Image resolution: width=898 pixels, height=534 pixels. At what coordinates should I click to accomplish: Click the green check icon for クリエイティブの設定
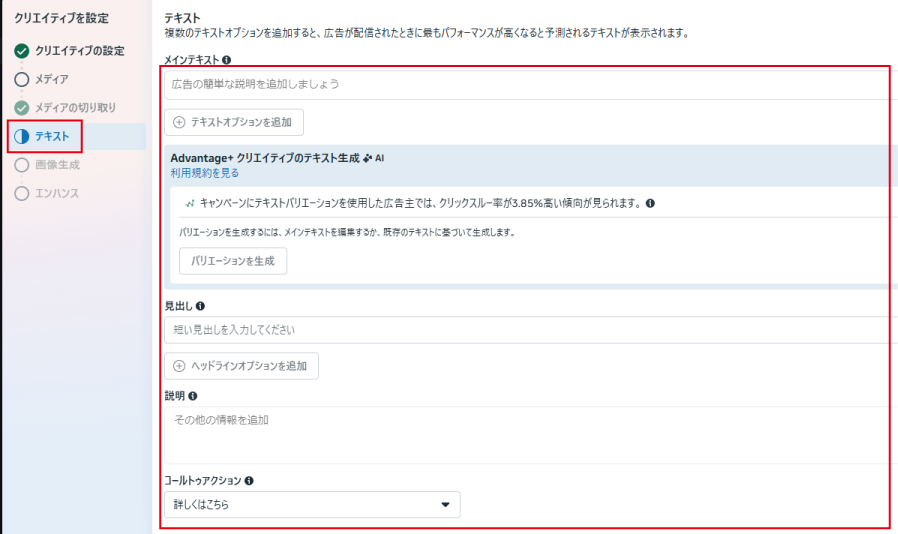pyautogui.click(x=22, y=50)
